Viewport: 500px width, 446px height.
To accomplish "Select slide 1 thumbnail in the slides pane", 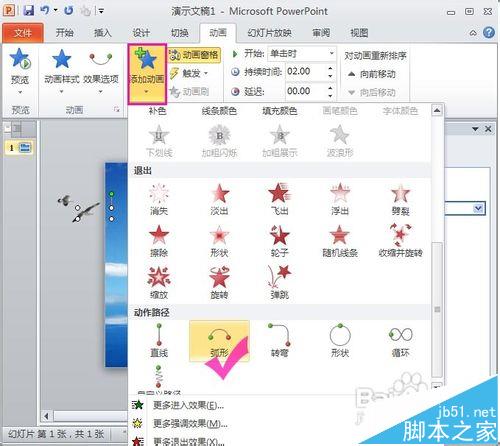I will pyautogui.click(x=19, y=147).
